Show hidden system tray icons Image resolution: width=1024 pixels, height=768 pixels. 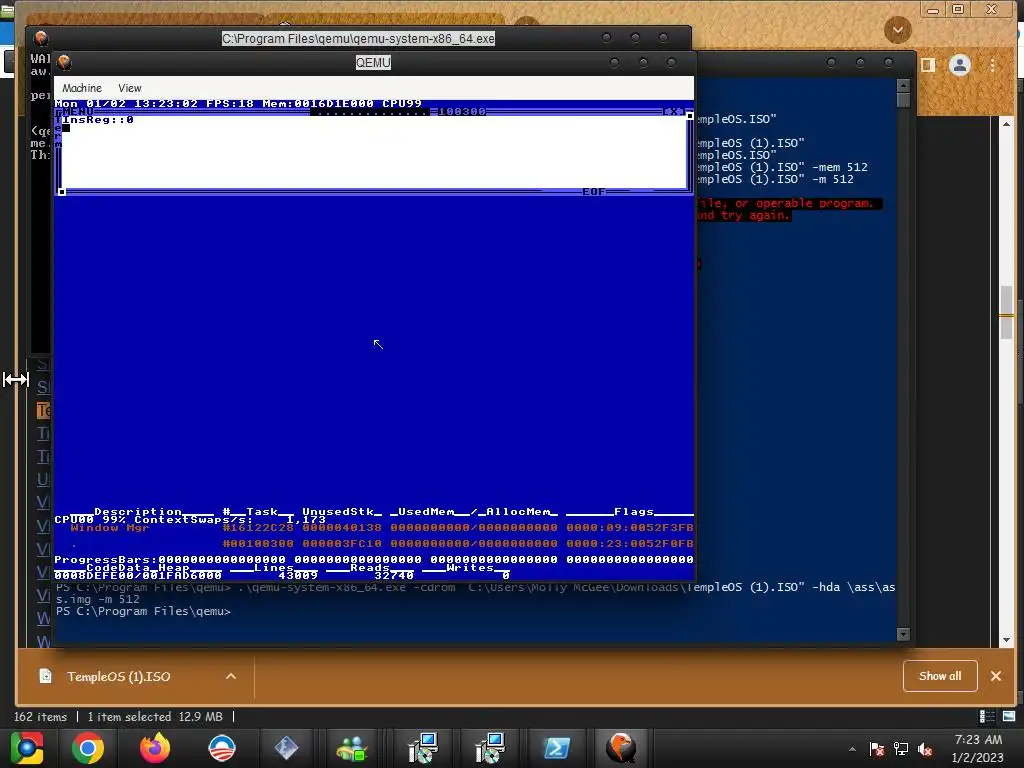[852, 749]
